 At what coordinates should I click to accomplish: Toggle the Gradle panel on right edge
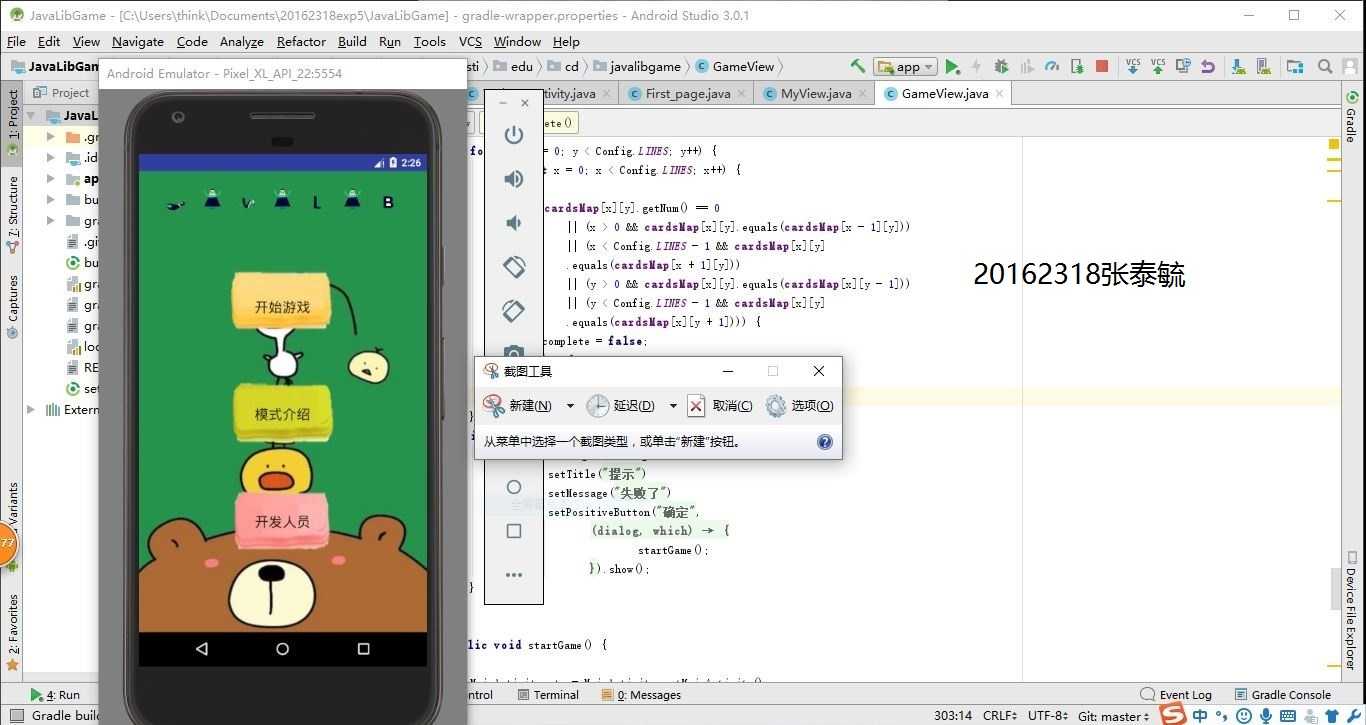click(x=1352, y=117)
